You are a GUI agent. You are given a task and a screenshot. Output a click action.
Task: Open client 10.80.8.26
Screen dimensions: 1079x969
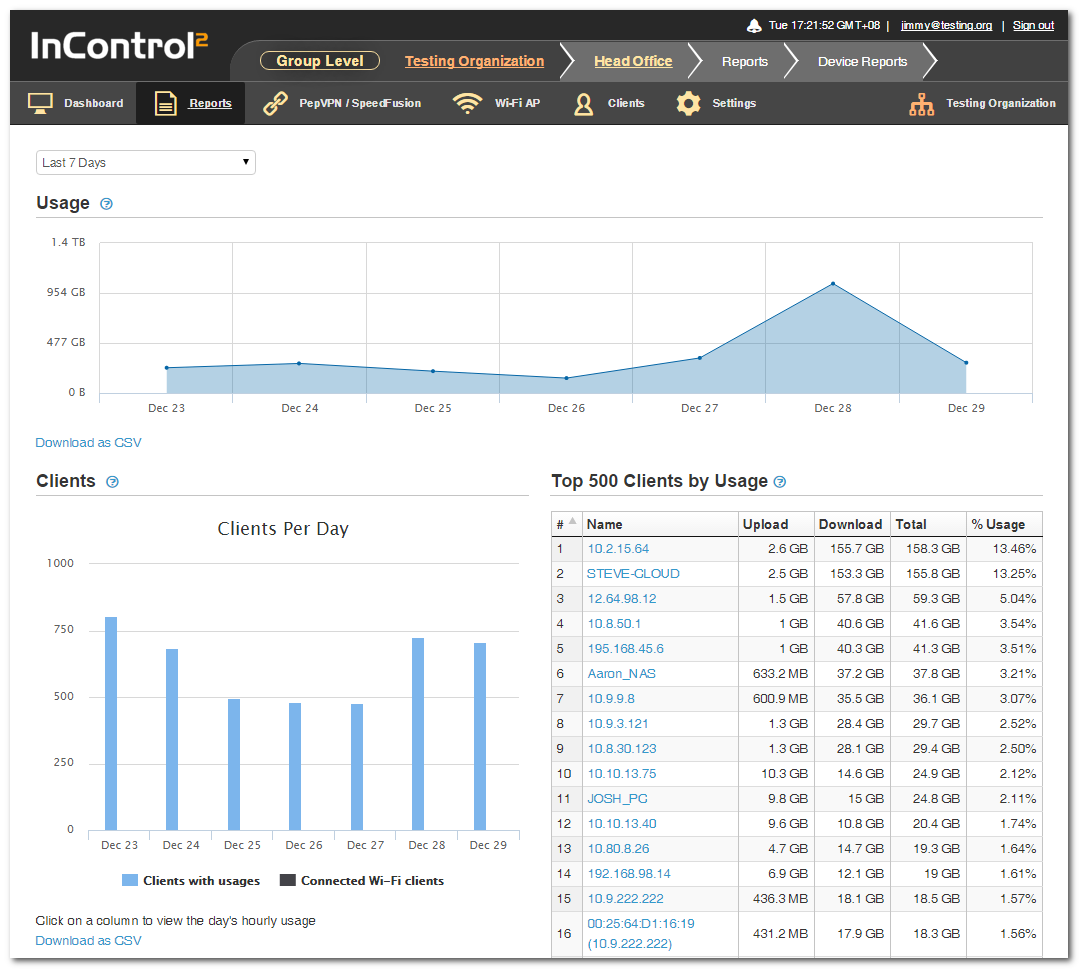pyautogui.click(x=619, y=849)
